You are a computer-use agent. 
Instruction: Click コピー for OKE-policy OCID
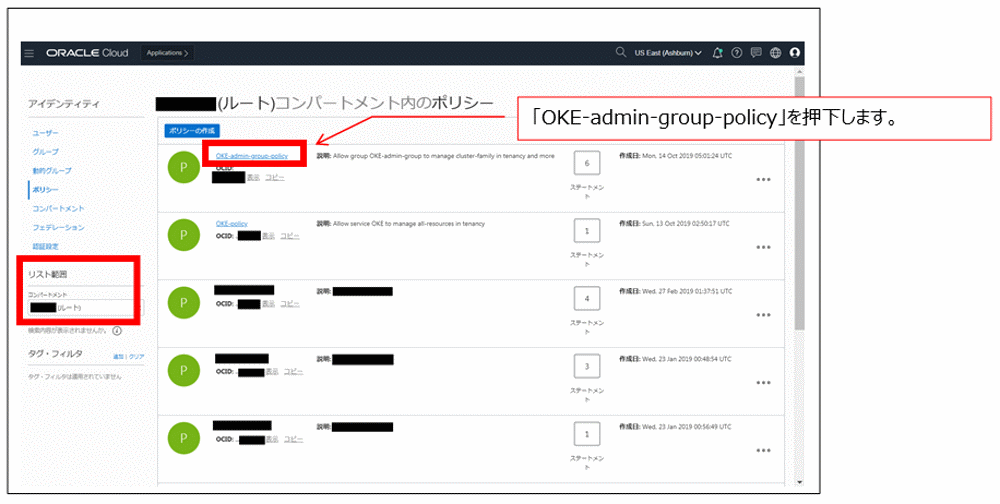coord(290,236)
